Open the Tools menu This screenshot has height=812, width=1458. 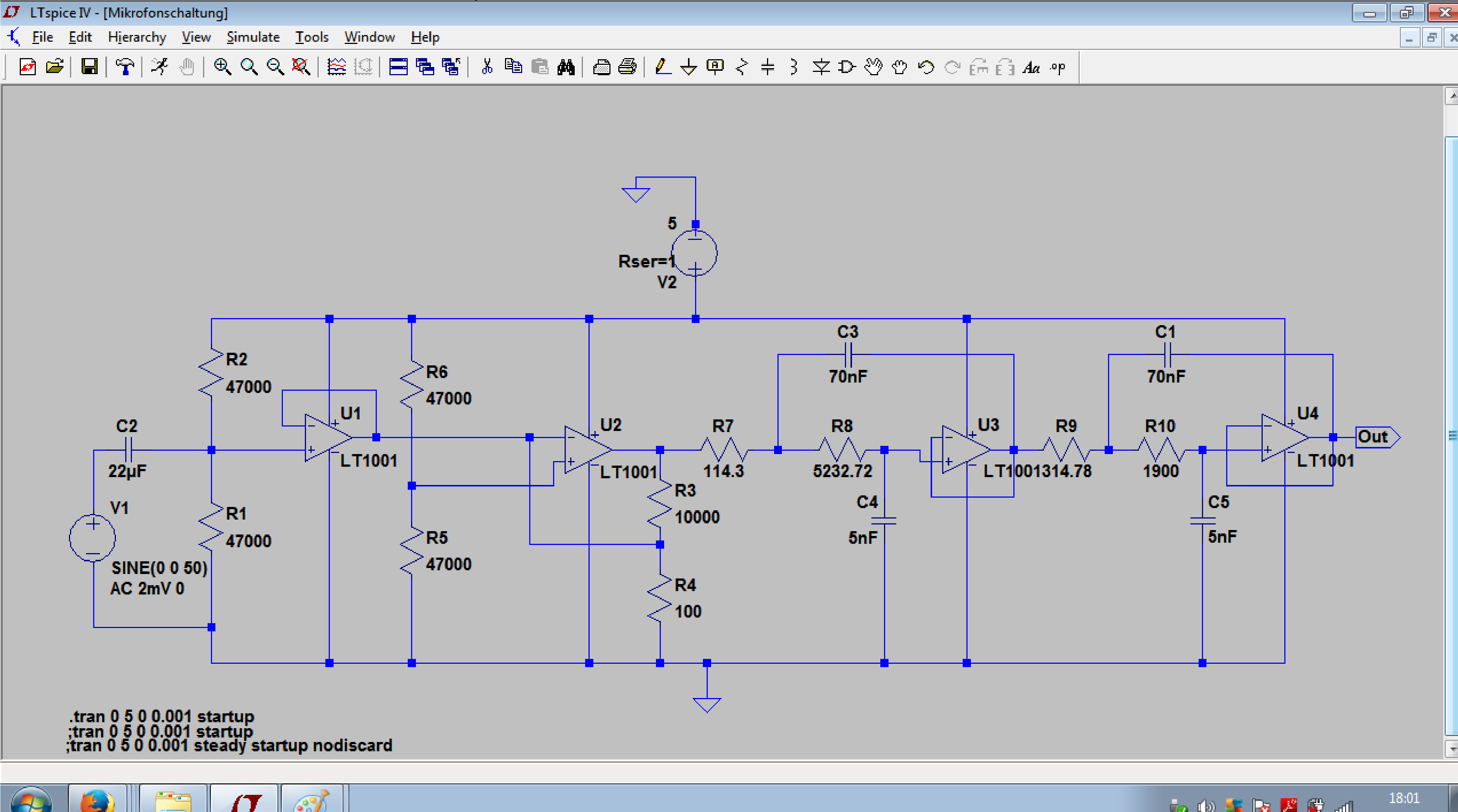pyautogui.click(x=312, y=37)
